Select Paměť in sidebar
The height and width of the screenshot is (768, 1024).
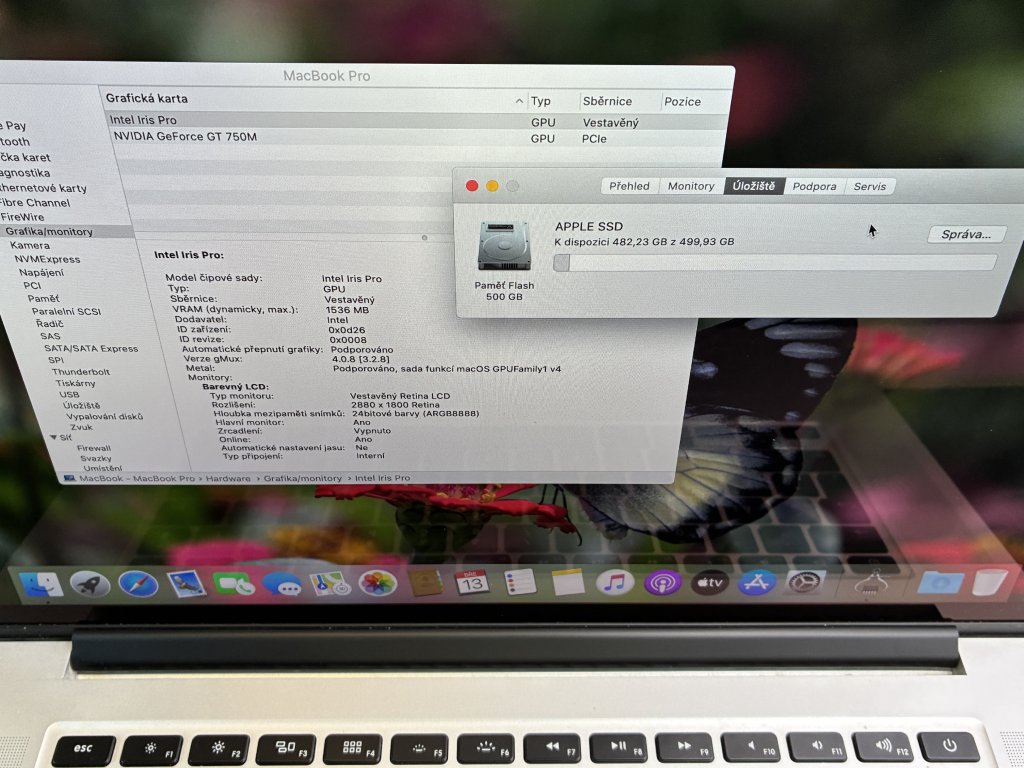[x=43, y=298]
